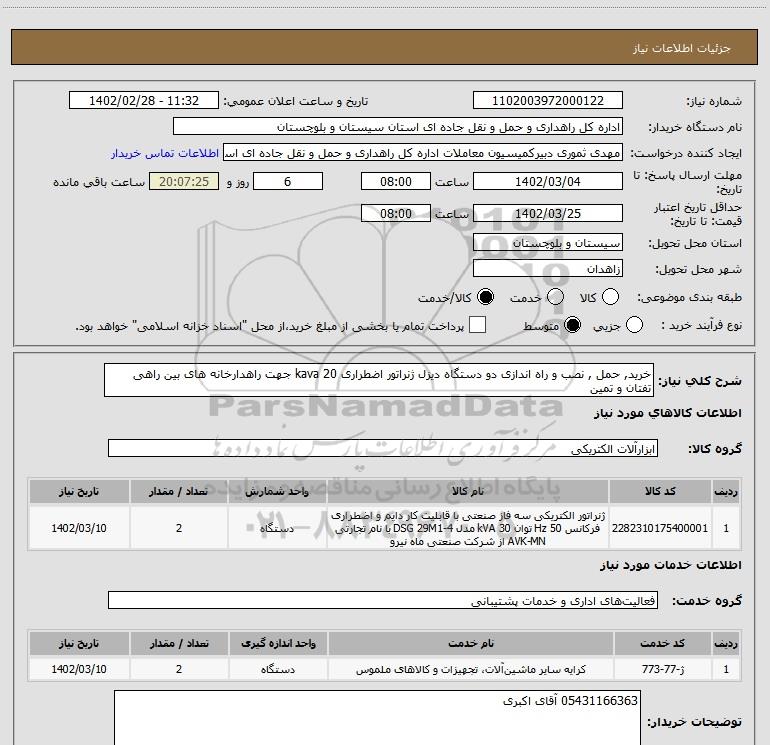Click the buyer organization name field
Screen dimensions: 770x745
click(398, 127)
